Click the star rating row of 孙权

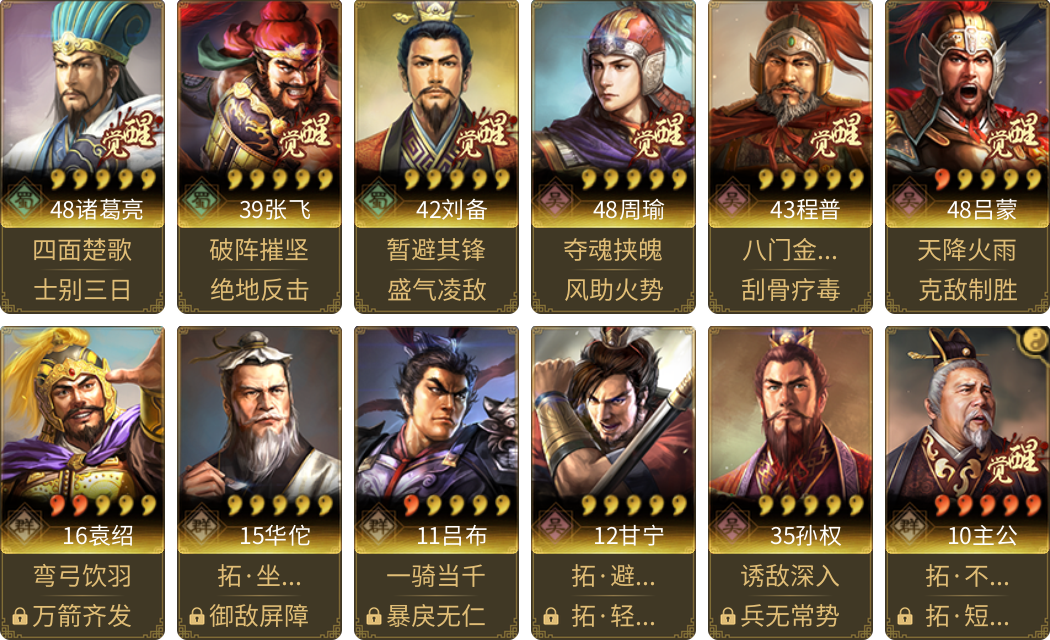811,505
